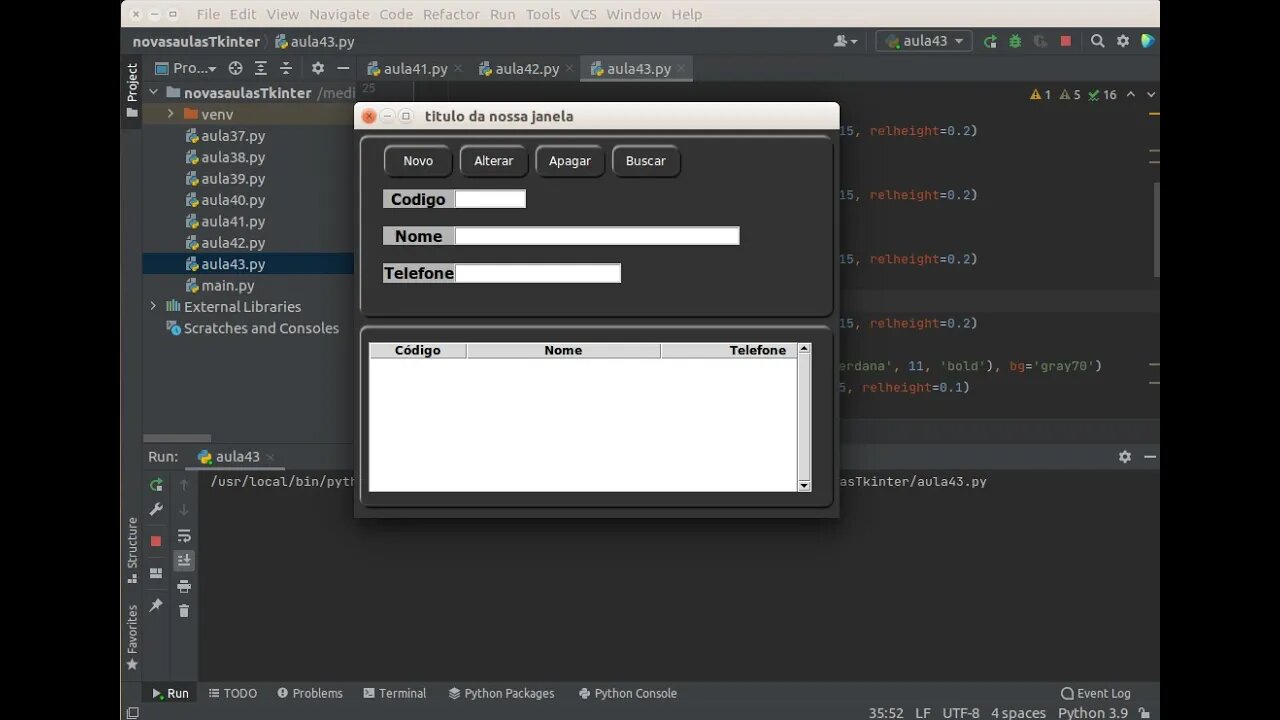The image size is (1280, 720).
Task: Open the Problems tool tab
Action: pyautogui.click(x=310, y=693)
